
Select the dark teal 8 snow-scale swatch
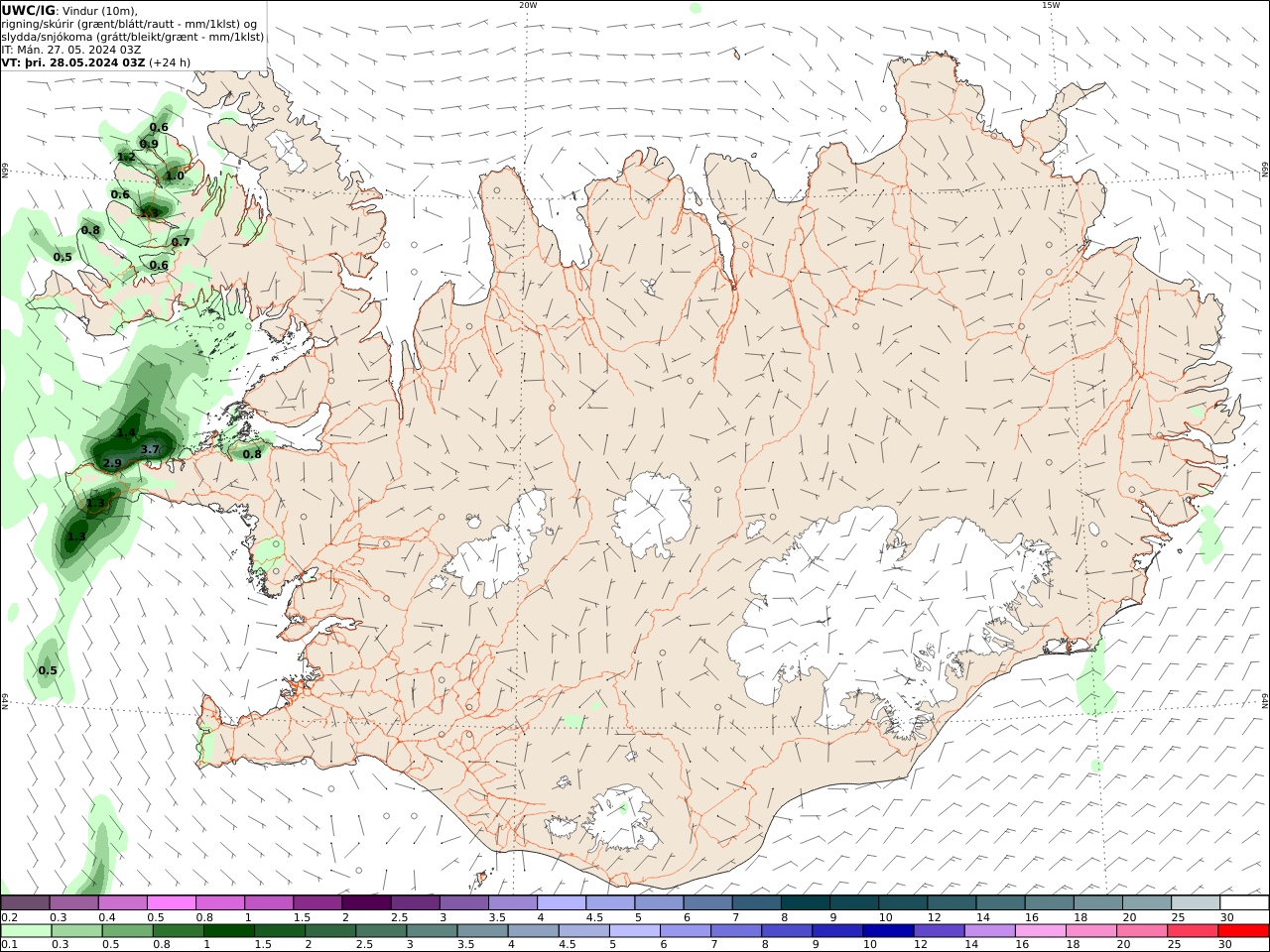805,902
